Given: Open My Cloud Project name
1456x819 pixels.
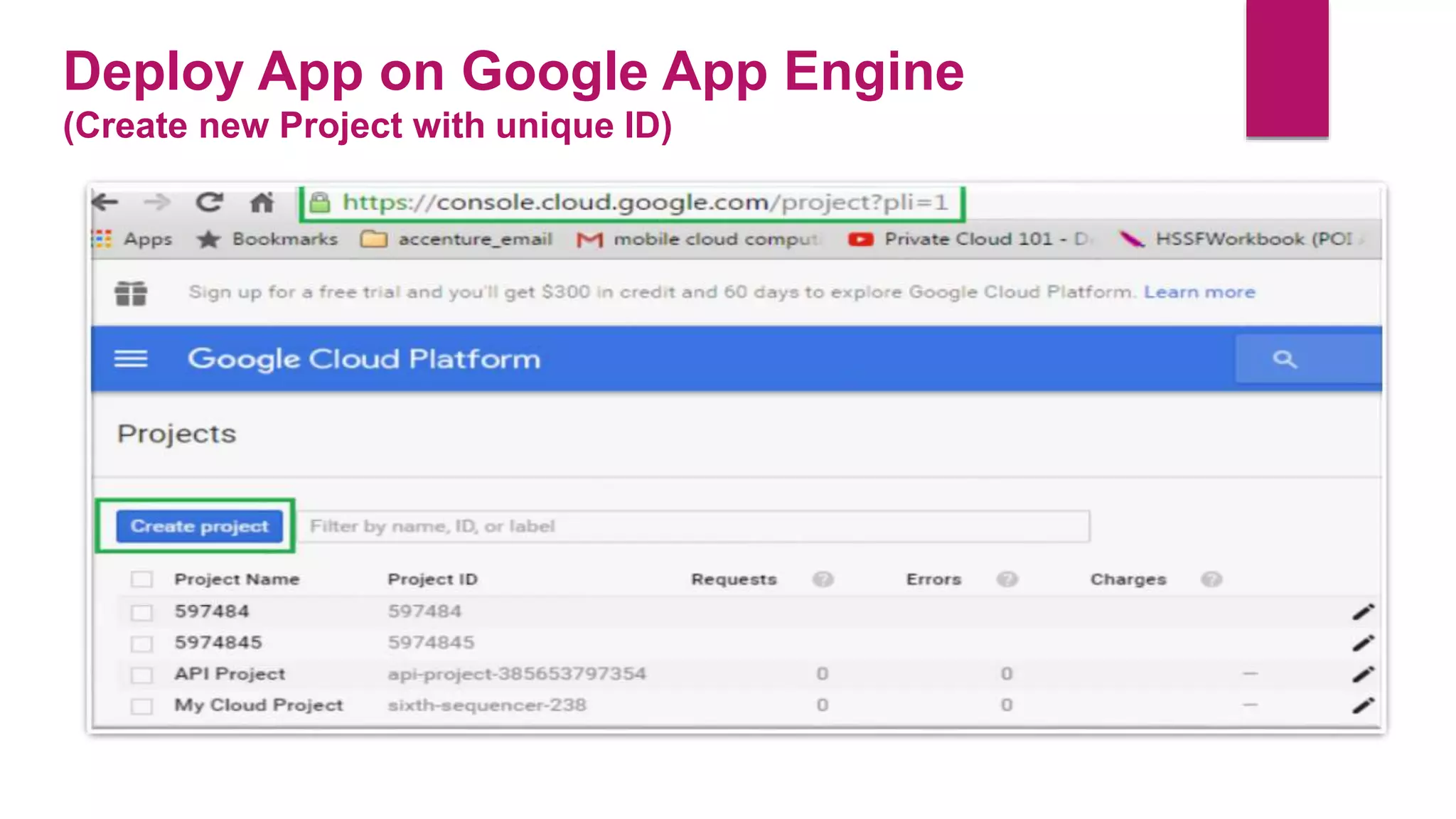Looking at the screenshot, I should point(259,705).
